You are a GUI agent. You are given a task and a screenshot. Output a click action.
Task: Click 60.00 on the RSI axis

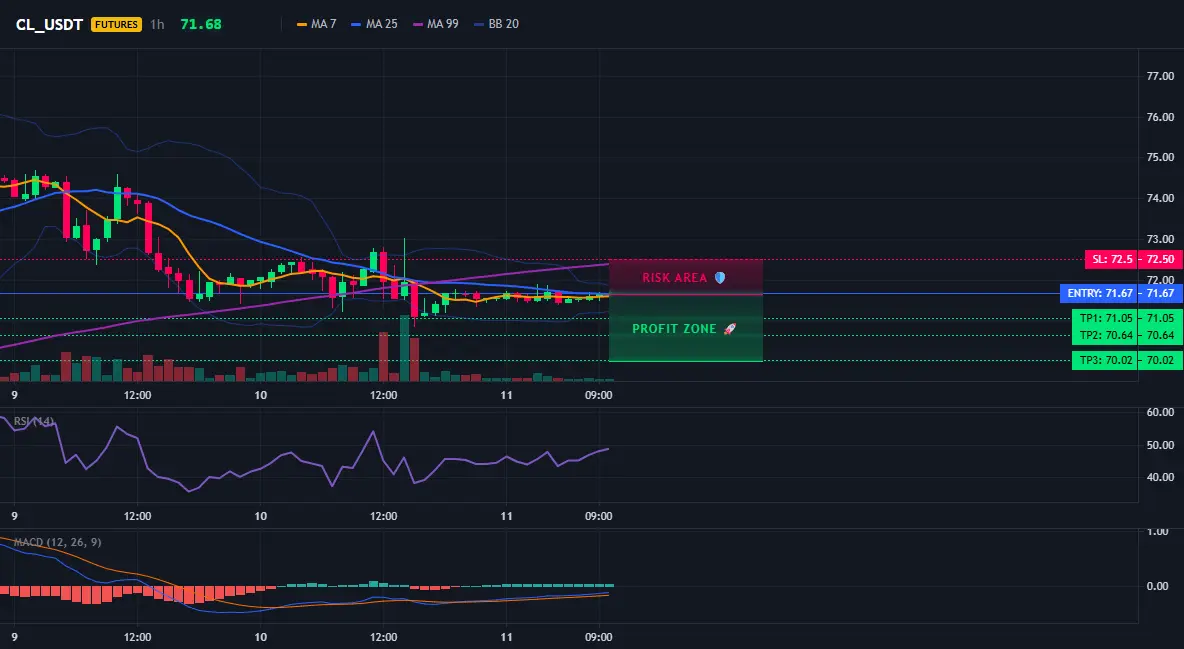pyautogui.click(x=1161, y=413)
